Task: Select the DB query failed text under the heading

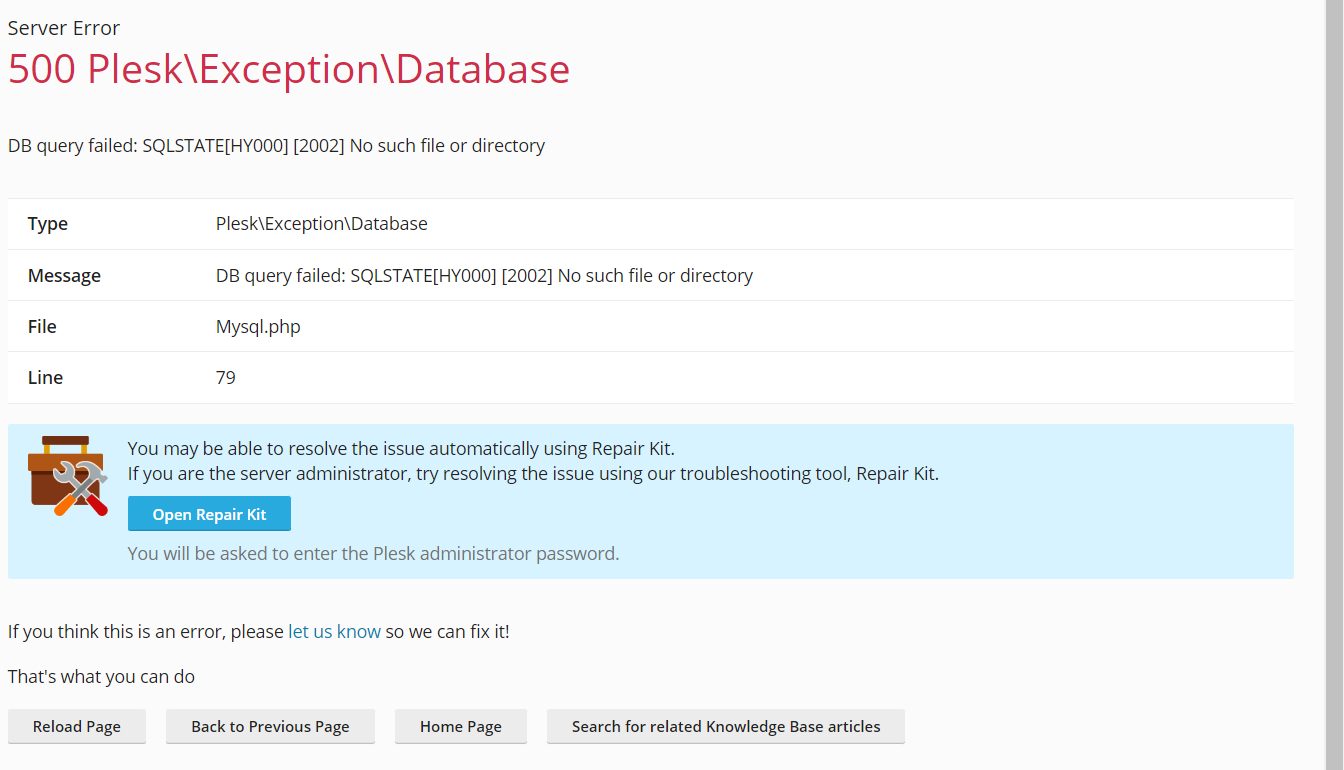Action: point(276,146)
